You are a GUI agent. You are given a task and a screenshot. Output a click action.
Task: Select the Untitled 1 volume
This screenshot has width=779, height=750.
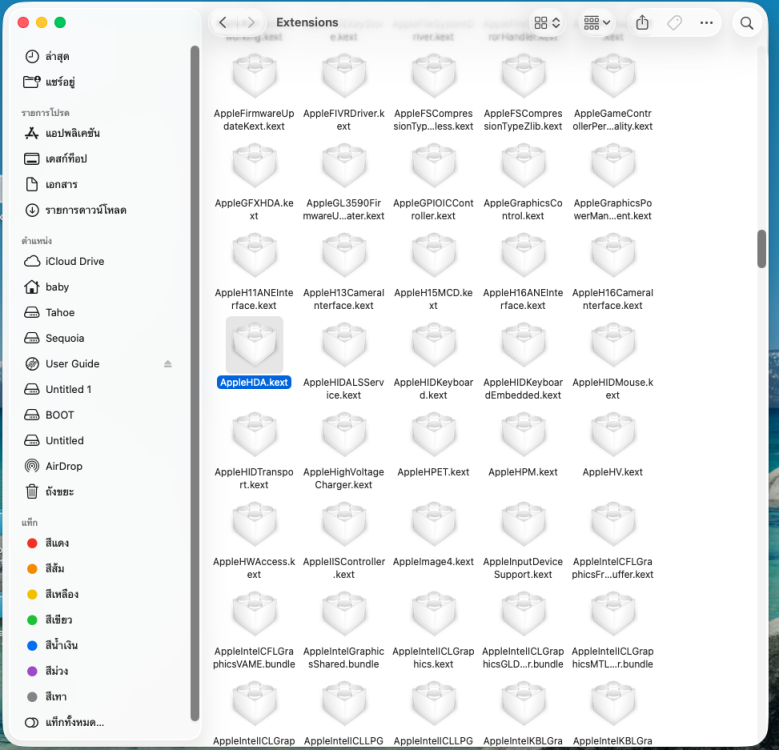99,389
